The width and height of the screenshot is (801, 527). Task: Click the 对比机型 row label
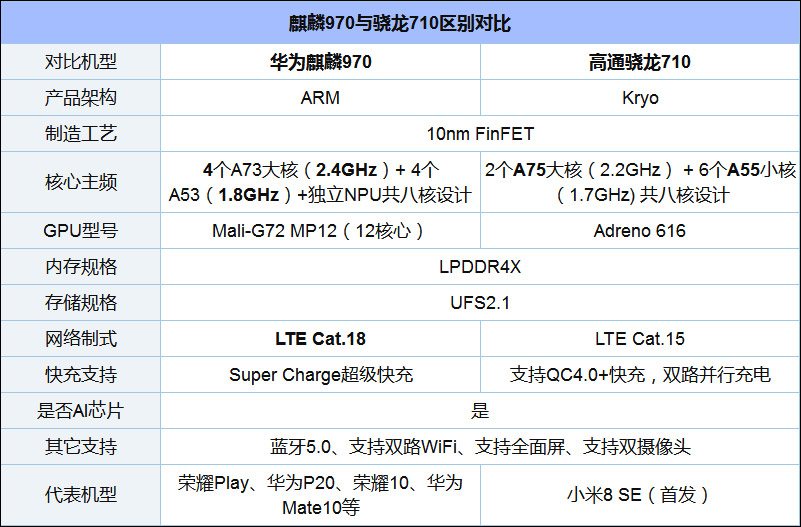pos(81,62)
